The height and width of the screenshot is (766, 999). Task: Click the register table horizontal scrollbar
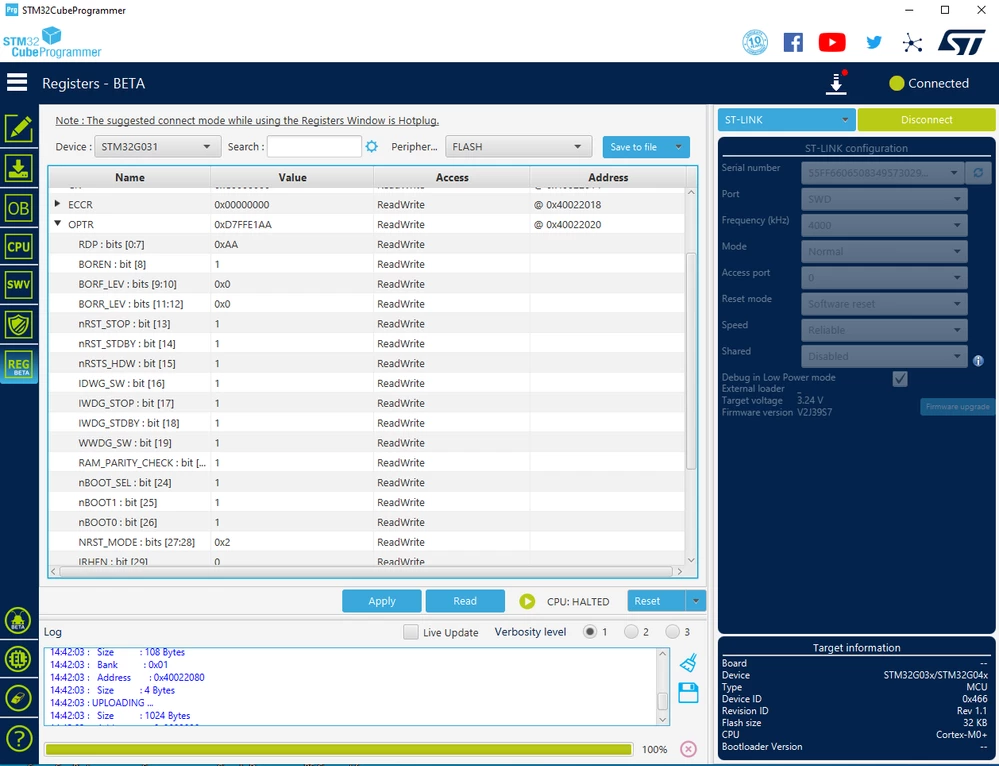pyautogui.click(x=366, y=572)
